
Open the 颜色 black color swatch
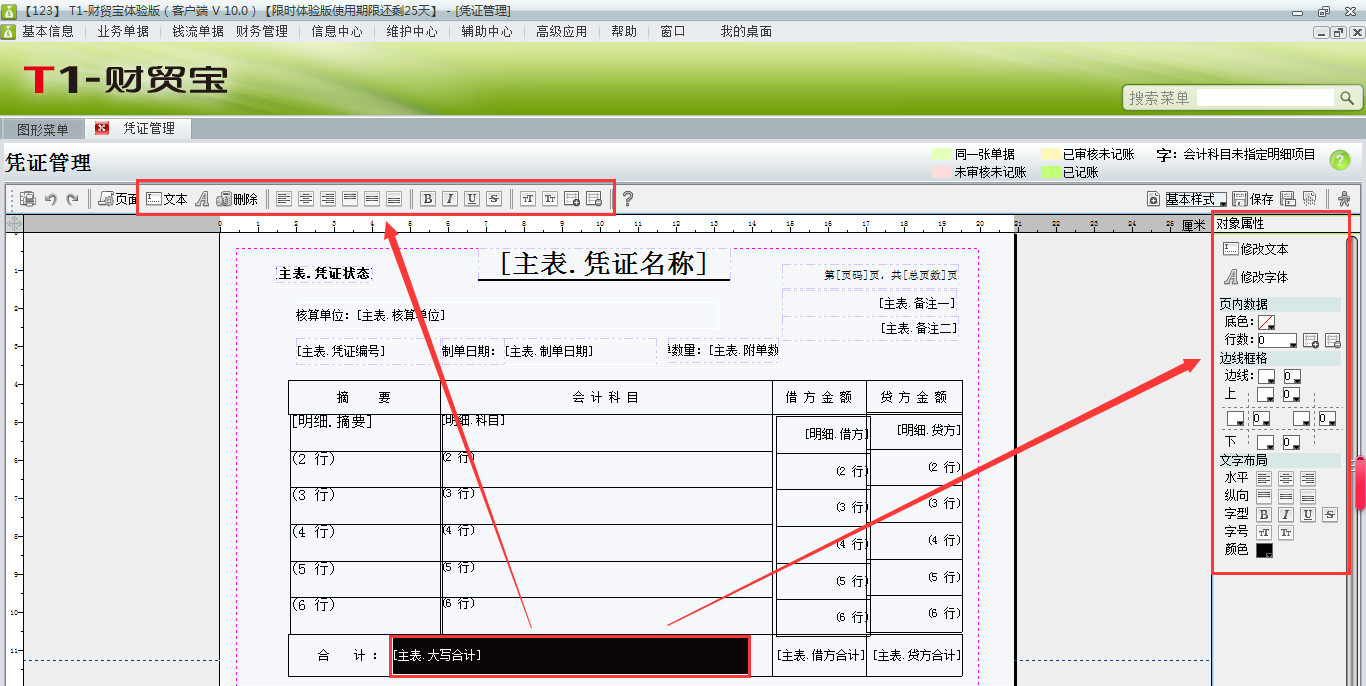[1264, 550]
